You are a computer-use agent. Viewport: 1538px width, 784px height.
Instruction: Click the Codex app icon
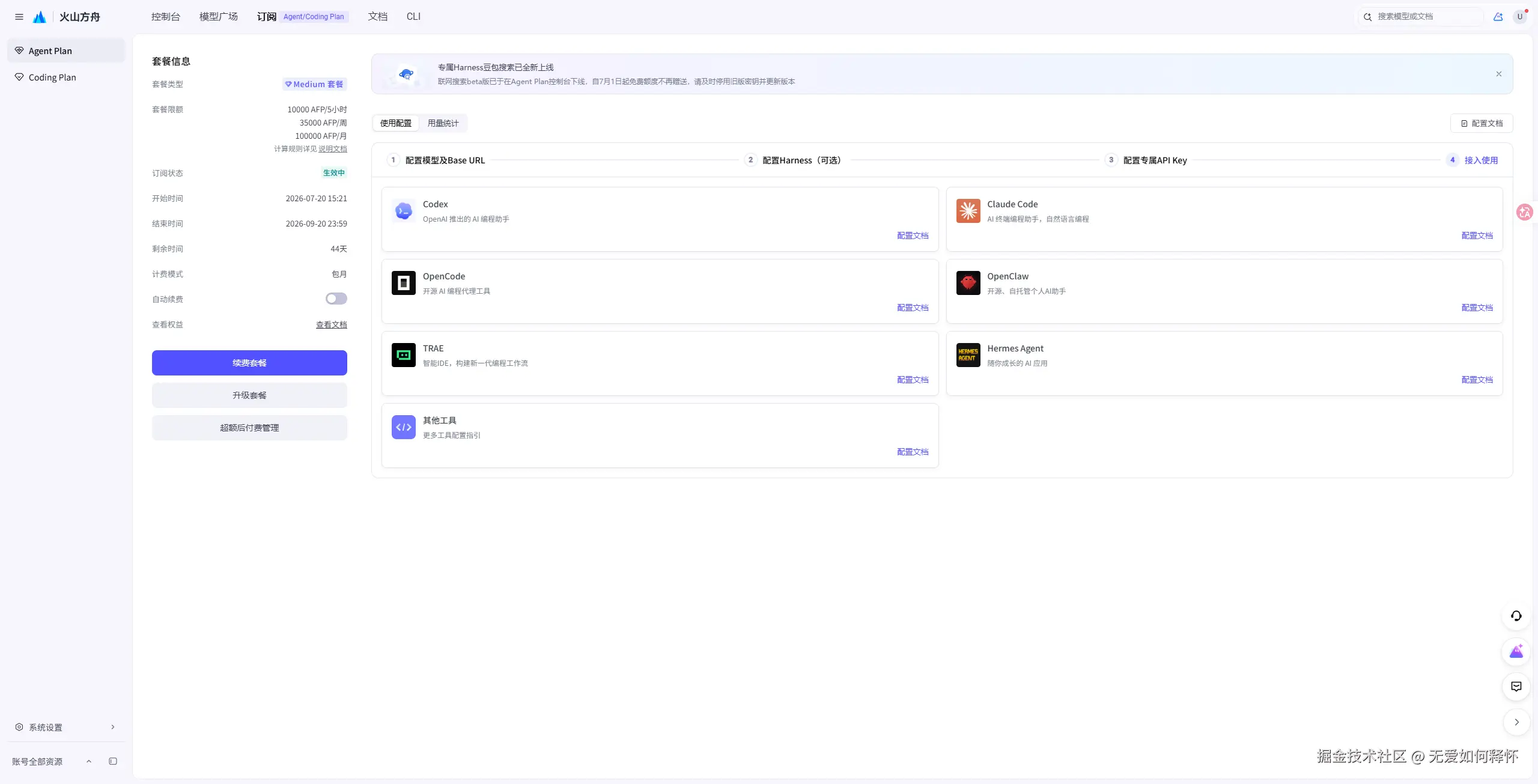click(404, 211)
